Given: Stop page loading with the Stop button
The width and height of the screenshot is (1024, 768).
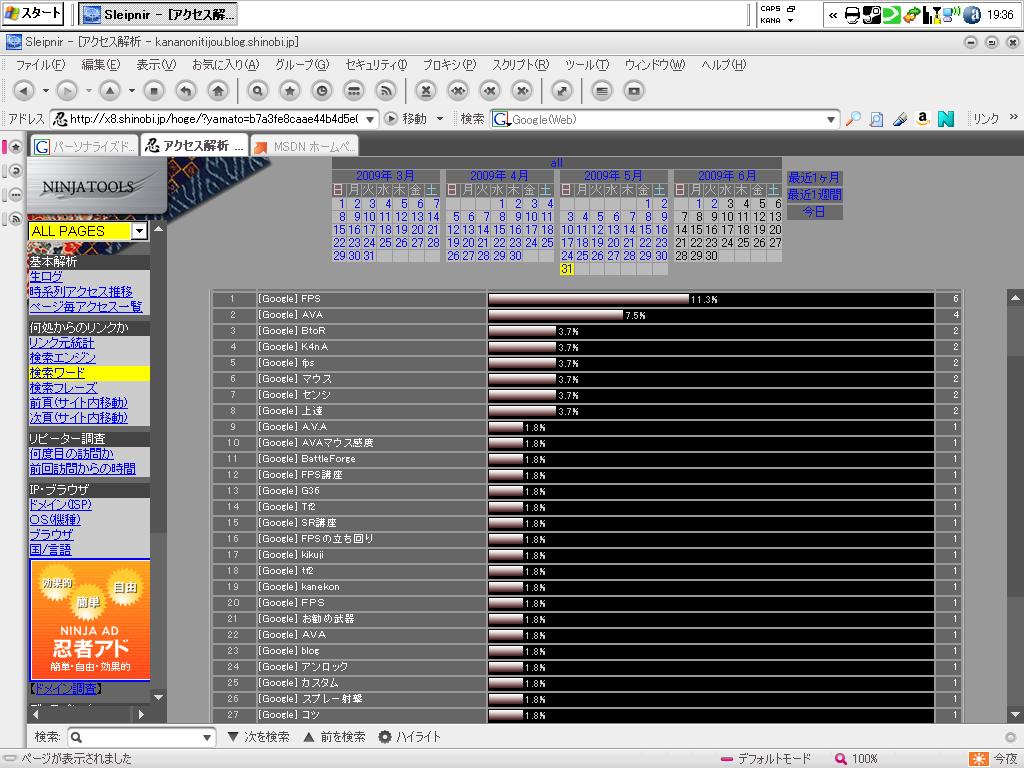Looking at the screenshot, I should tap(154, 91).
